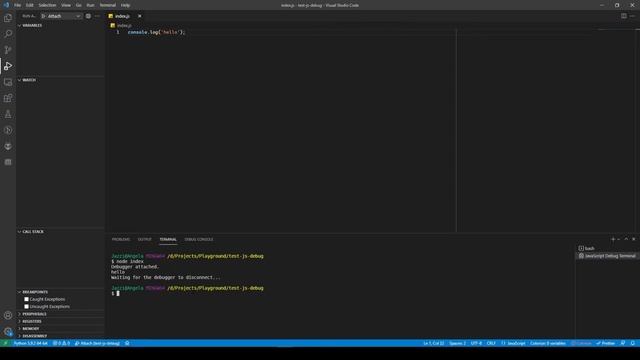Click index.js in the breadcrumb
The width and height of the screenshot is (640, 360).
124,25
